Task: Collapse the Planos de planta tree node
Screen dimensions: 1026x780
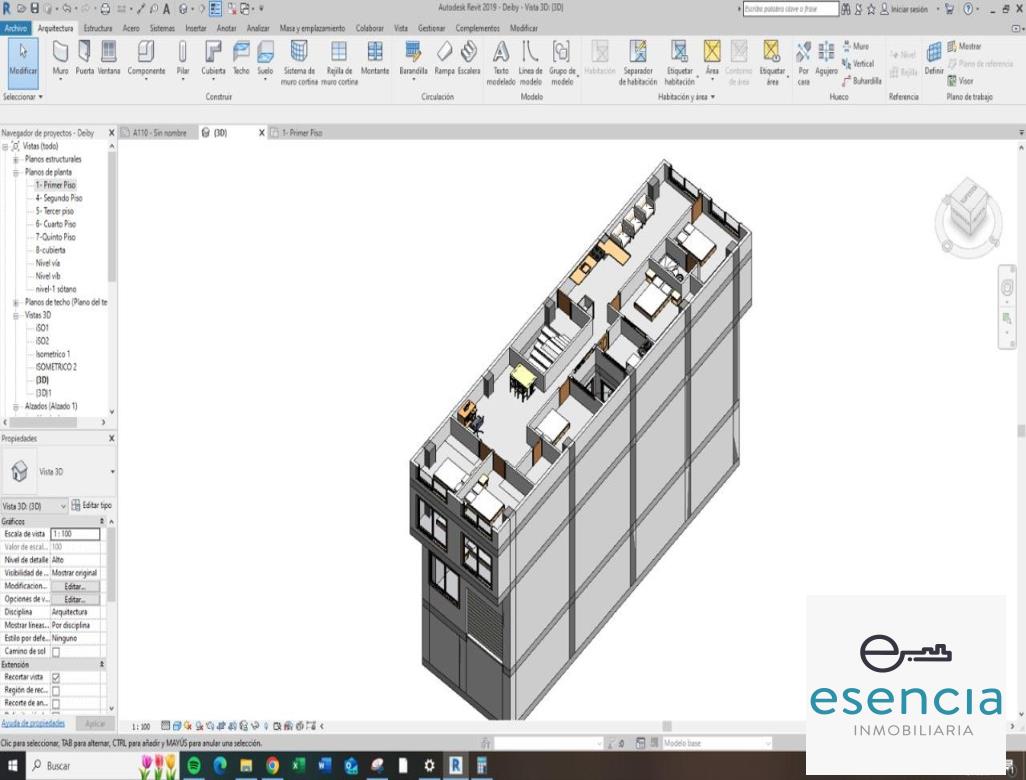Action: (x=16, y=172)
